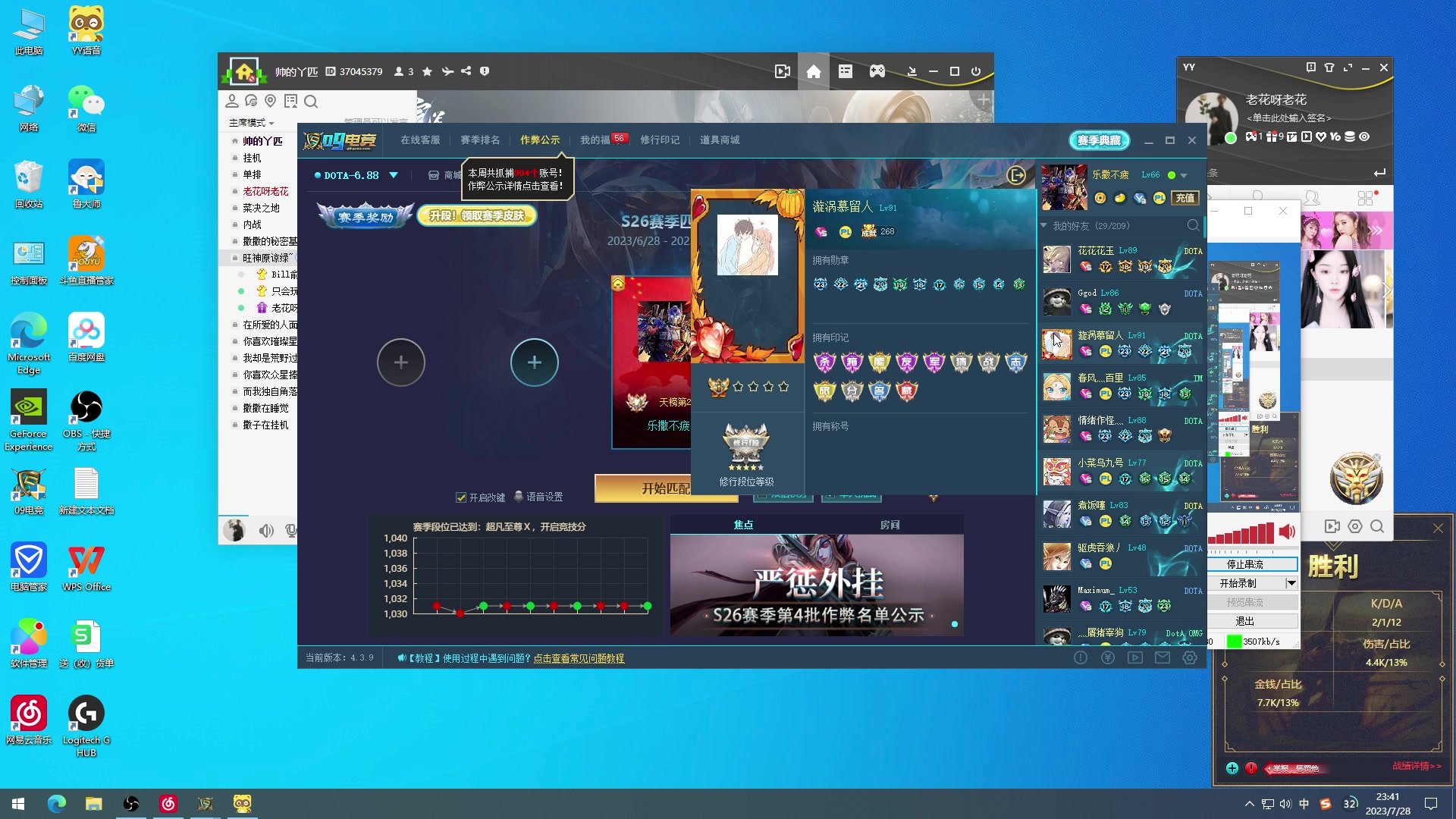
Task: Click the 赛季典藏 button
Action: 1099,140
